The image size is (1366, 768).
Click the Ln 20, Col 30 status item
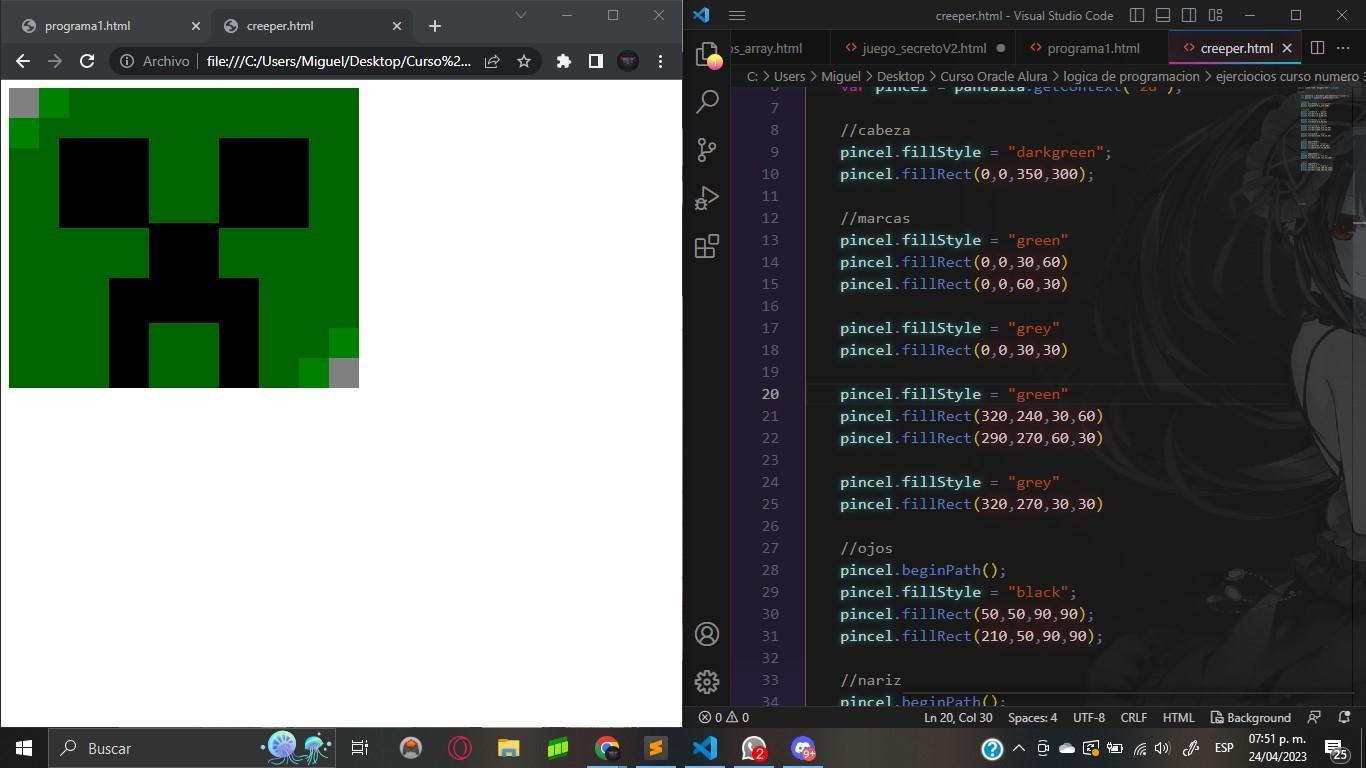click(958, 717)
